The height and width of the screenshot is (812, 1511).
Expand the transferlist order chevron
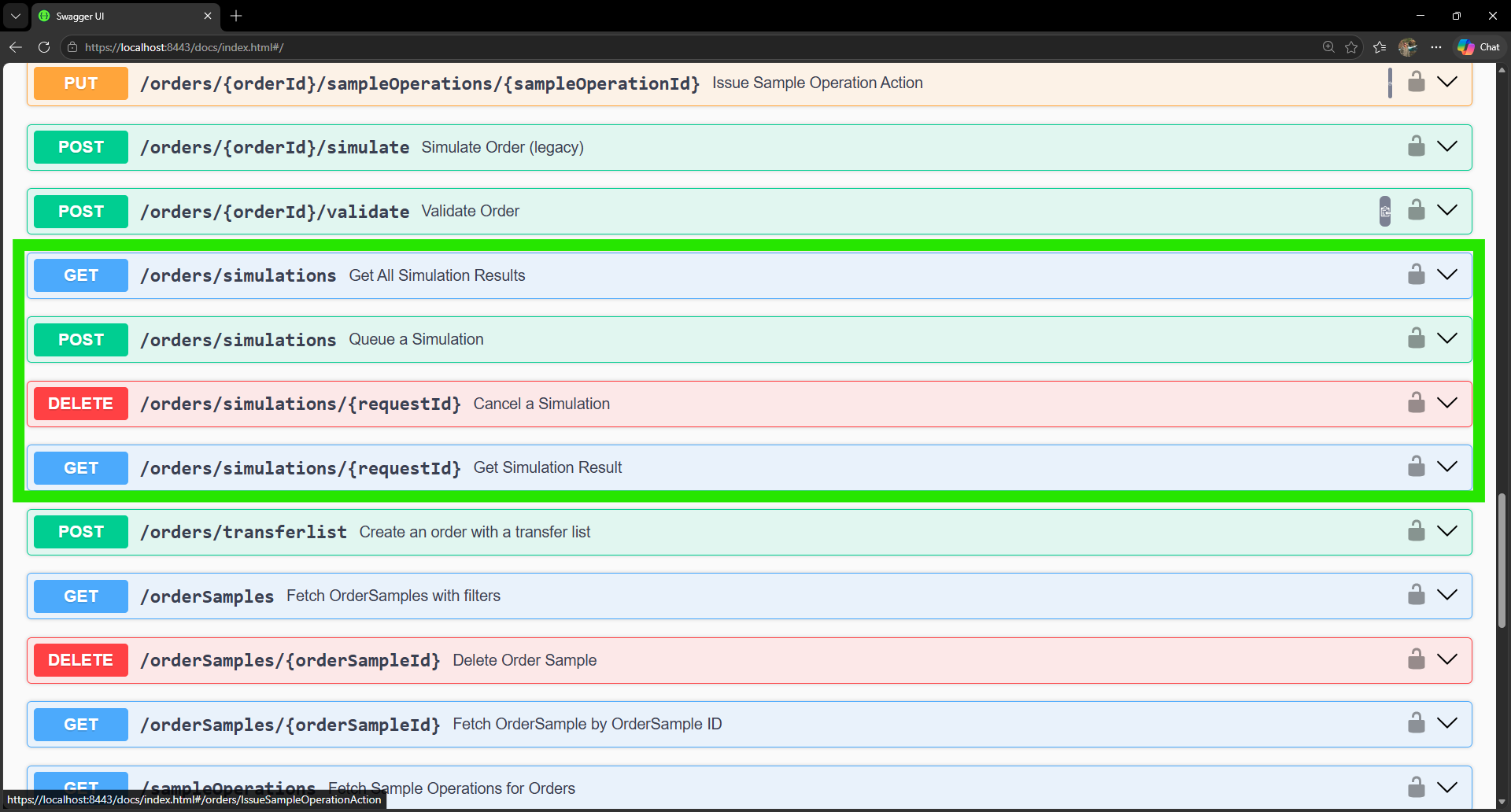1447,531
